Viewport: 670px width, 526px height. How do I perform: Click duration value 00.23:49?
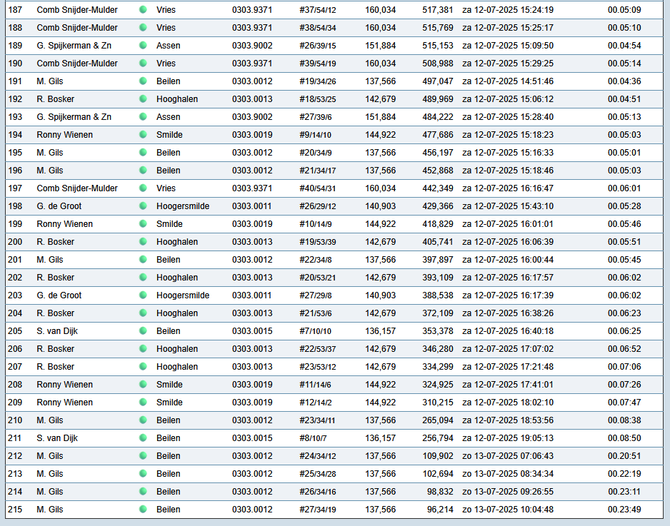point(624,509)
